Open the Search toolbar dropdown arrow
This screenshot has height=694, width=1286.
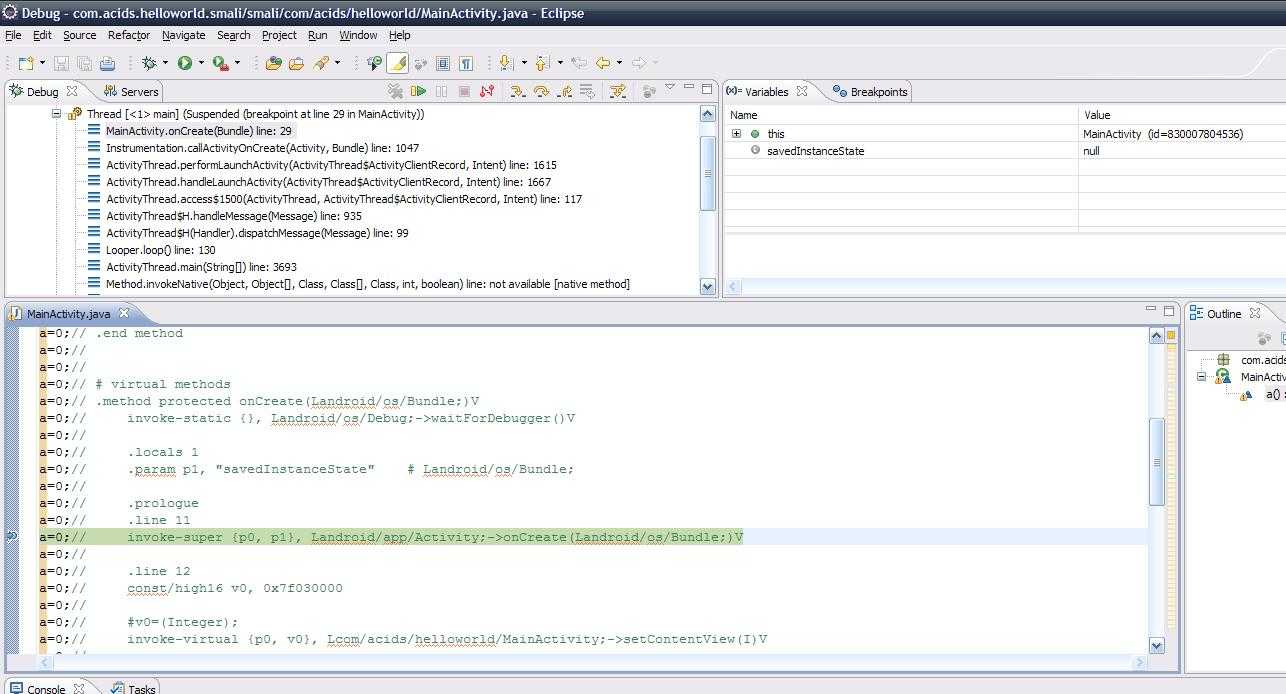(x=337, y=63)
